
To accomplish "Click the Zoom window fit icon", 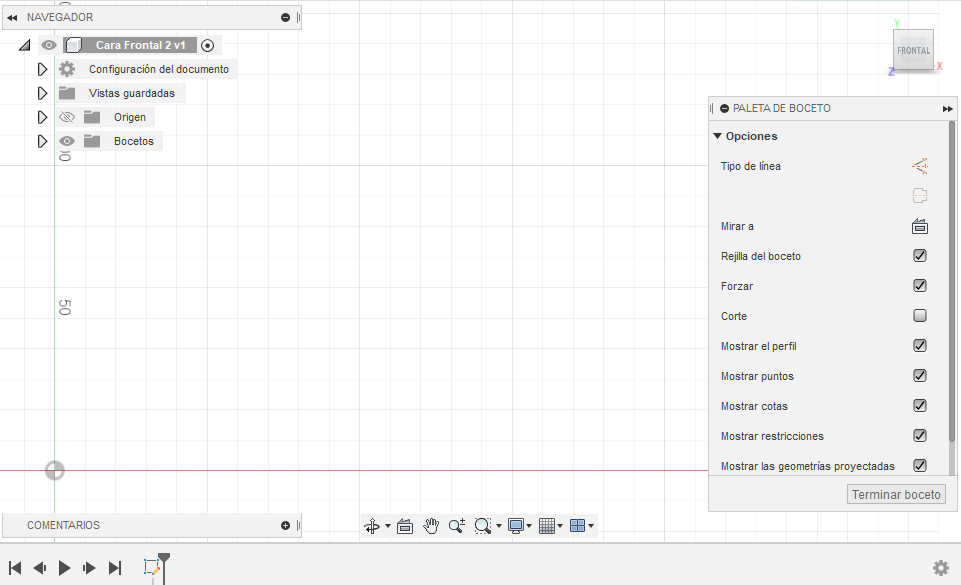I will pos(483,526).
